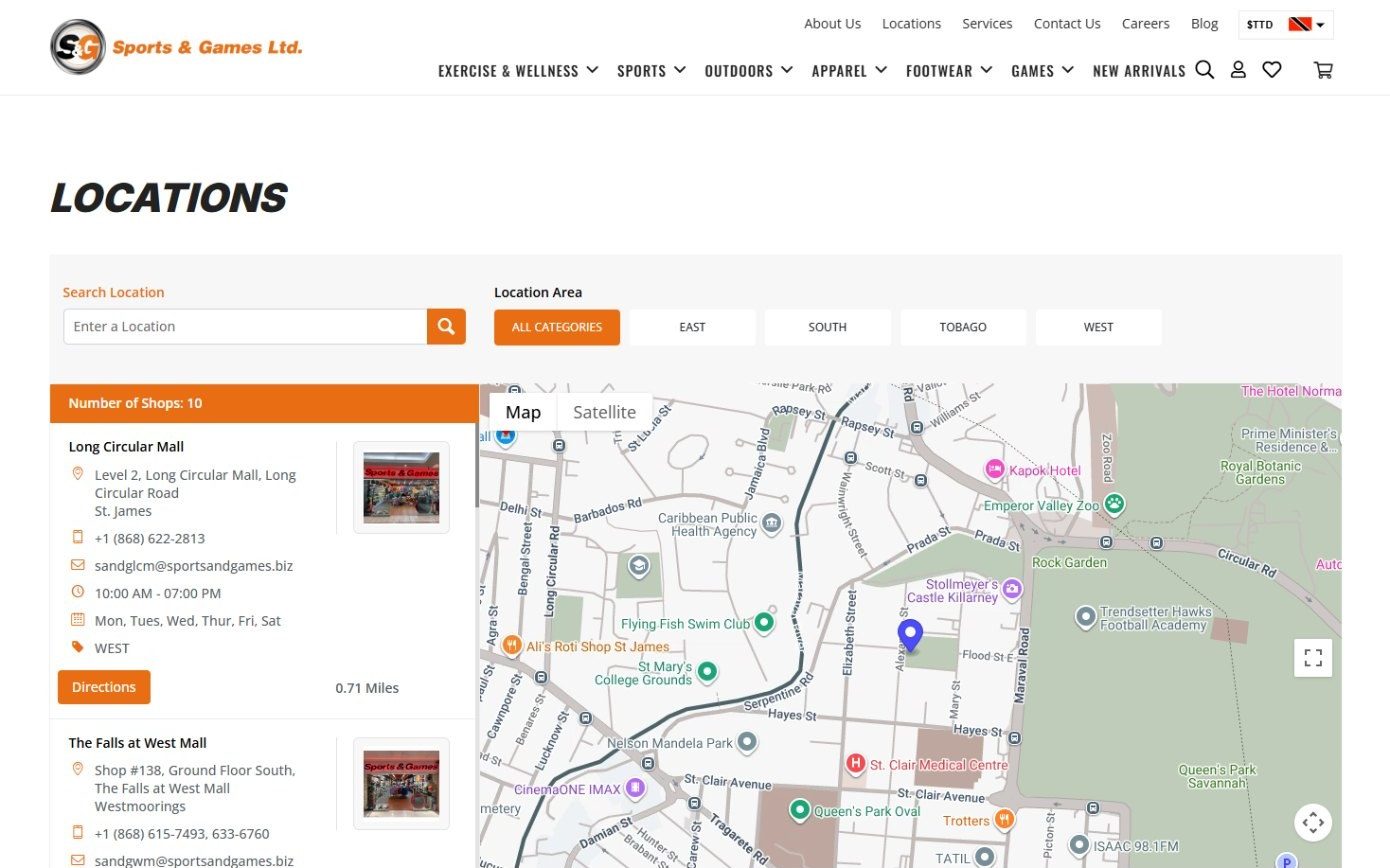Switch map to Satellite view
1390x868 pixels.
click(604, 412)
